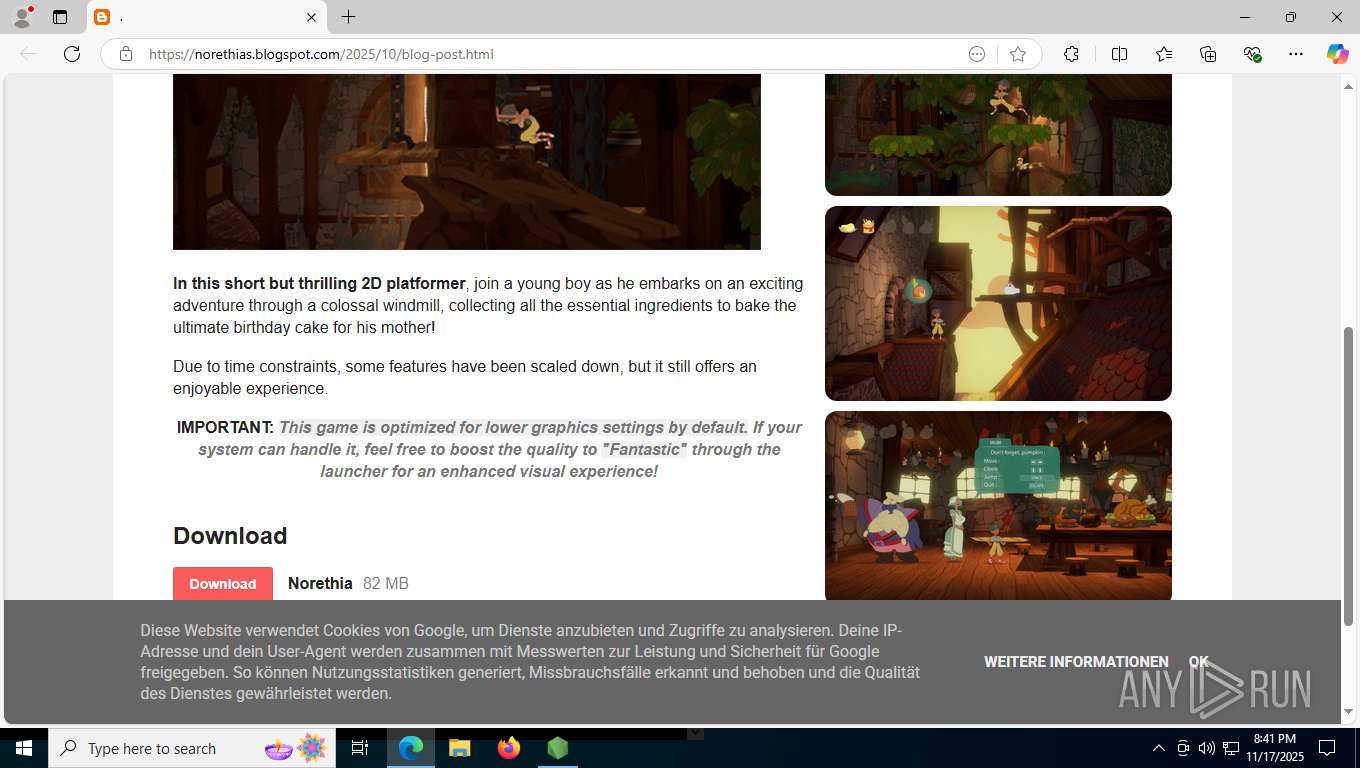Open File Explorer from the taskbar
Viewport: 1360px width, 768px height.
pyautogui.click(x=460, y=748)
